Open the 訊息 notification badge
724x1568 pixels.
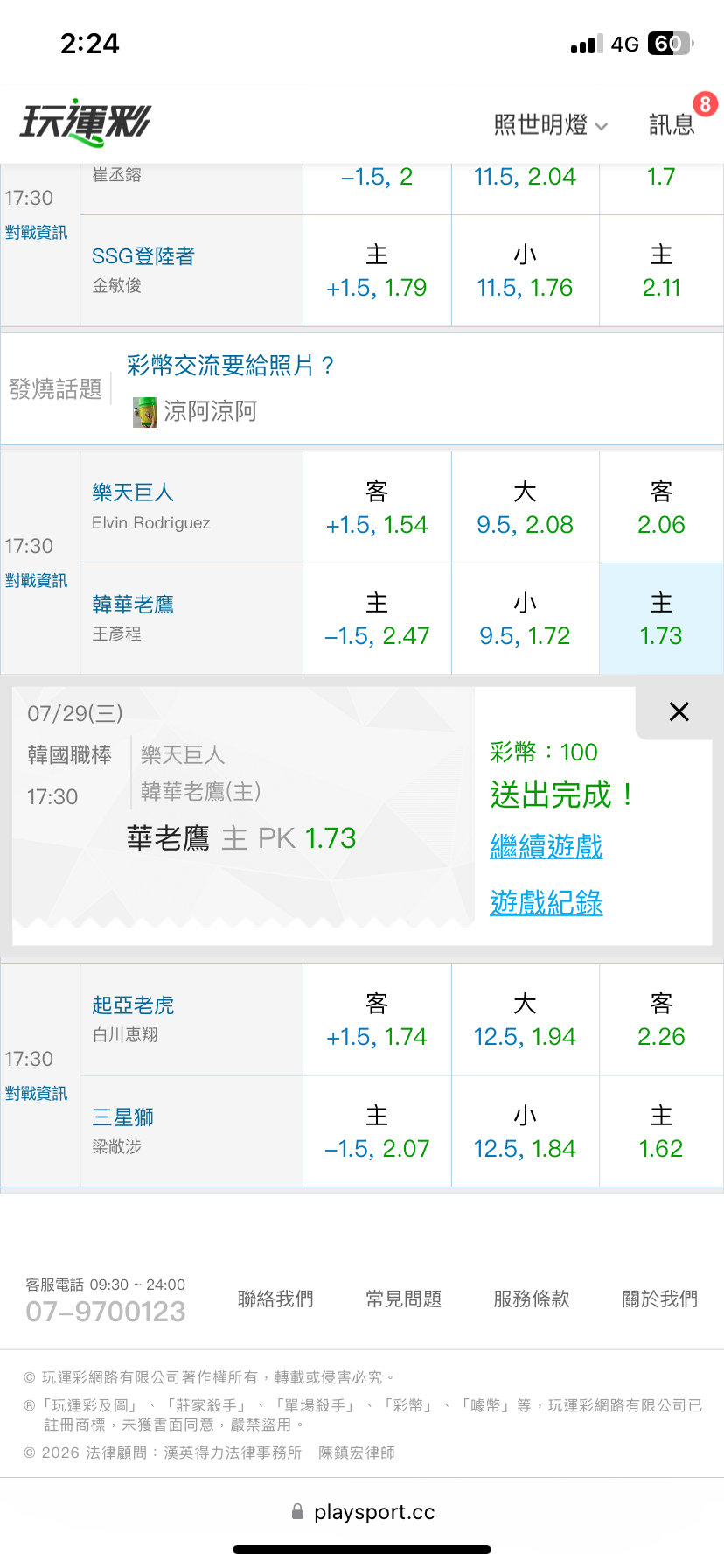coord(705,104)
